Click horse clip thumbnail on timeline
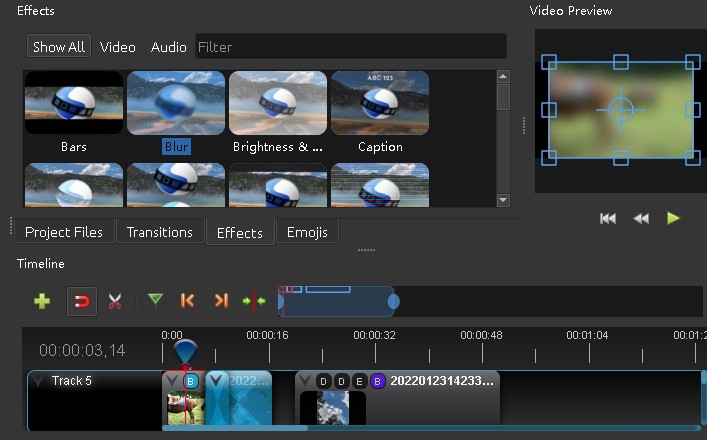 (186, 408)
